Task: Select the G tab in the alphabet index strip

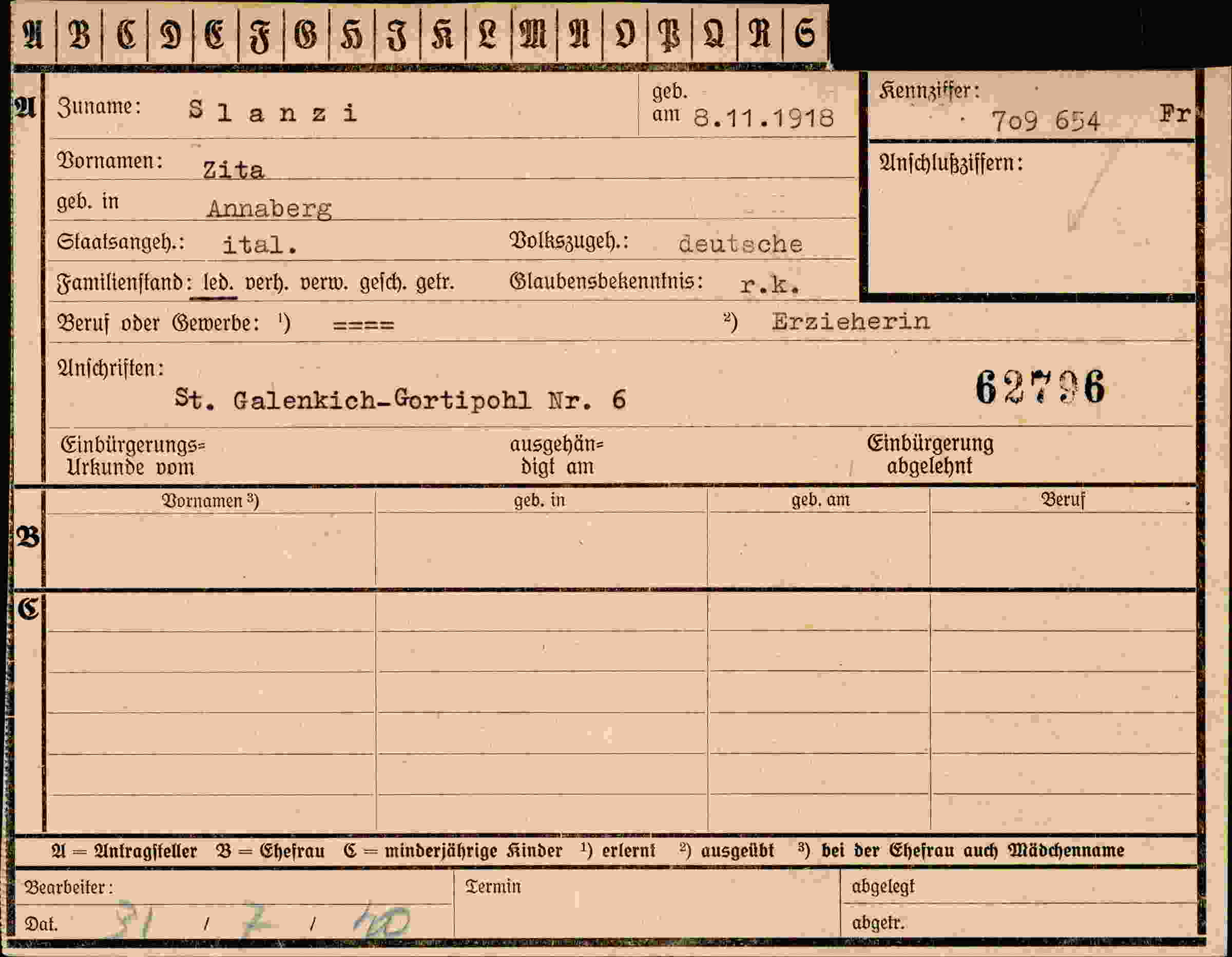Action: point(306,34)
